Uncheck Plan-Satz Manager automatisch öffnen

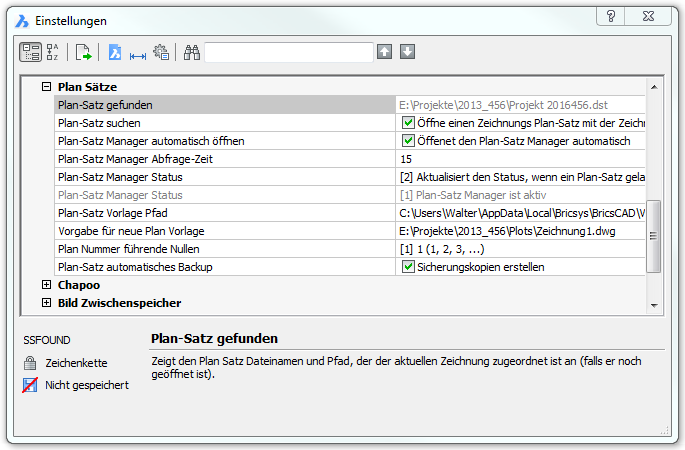(408, 141)
